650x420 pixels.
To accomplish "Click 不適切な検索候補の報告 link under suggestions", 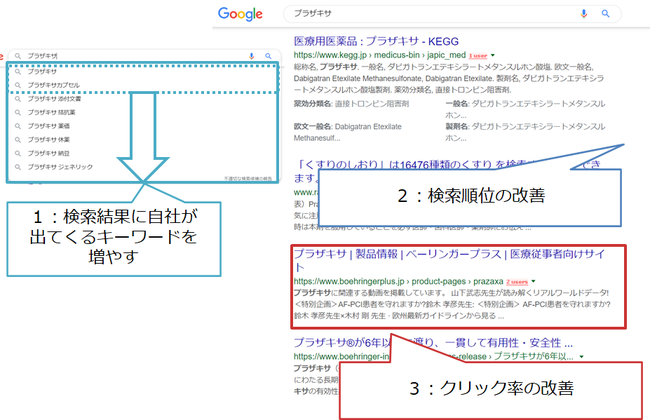I will point(248,179).
